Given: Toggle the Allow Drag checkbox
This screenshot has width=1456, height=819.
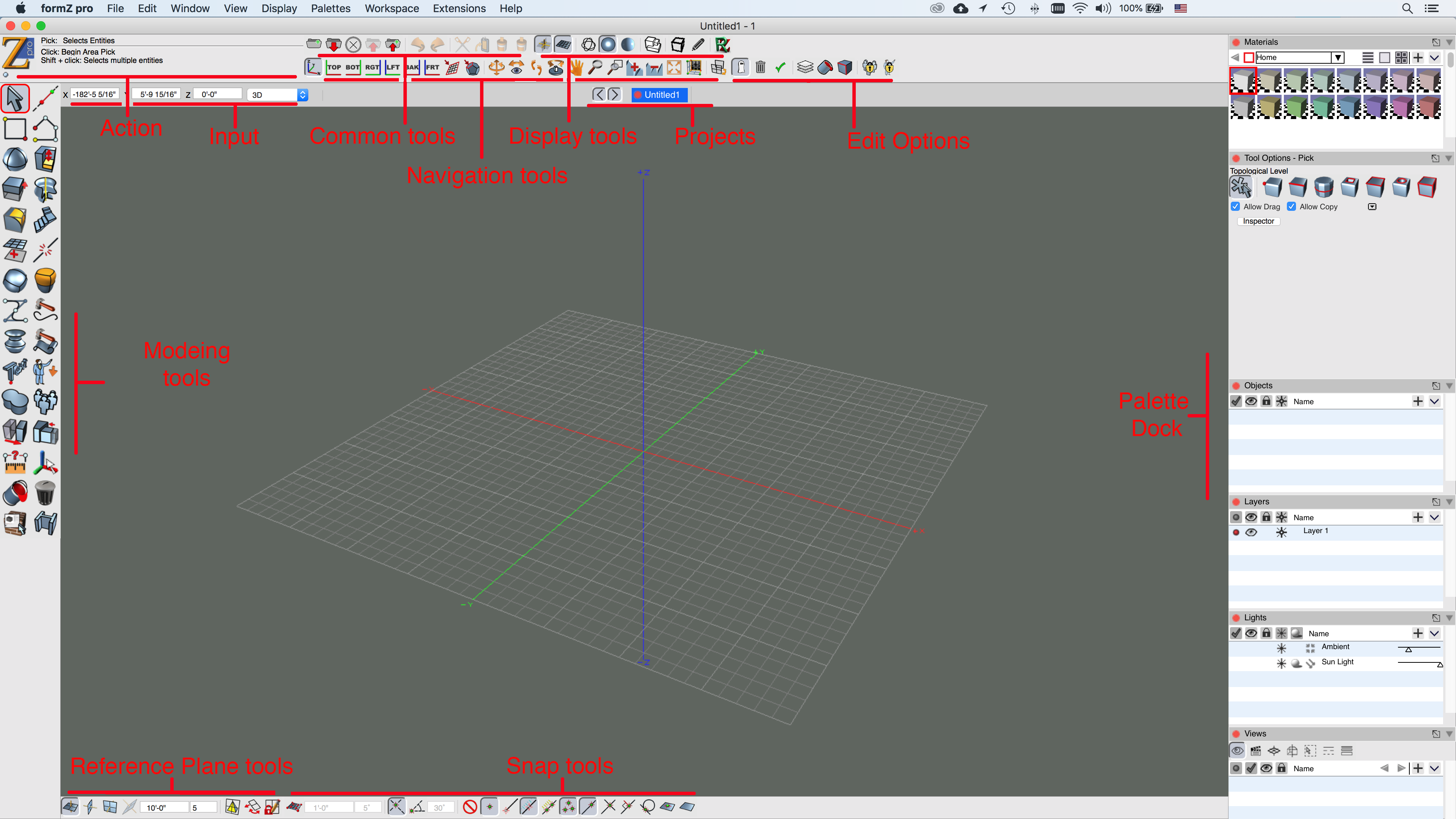Looking at the screenshot, I should [1236, 206].
